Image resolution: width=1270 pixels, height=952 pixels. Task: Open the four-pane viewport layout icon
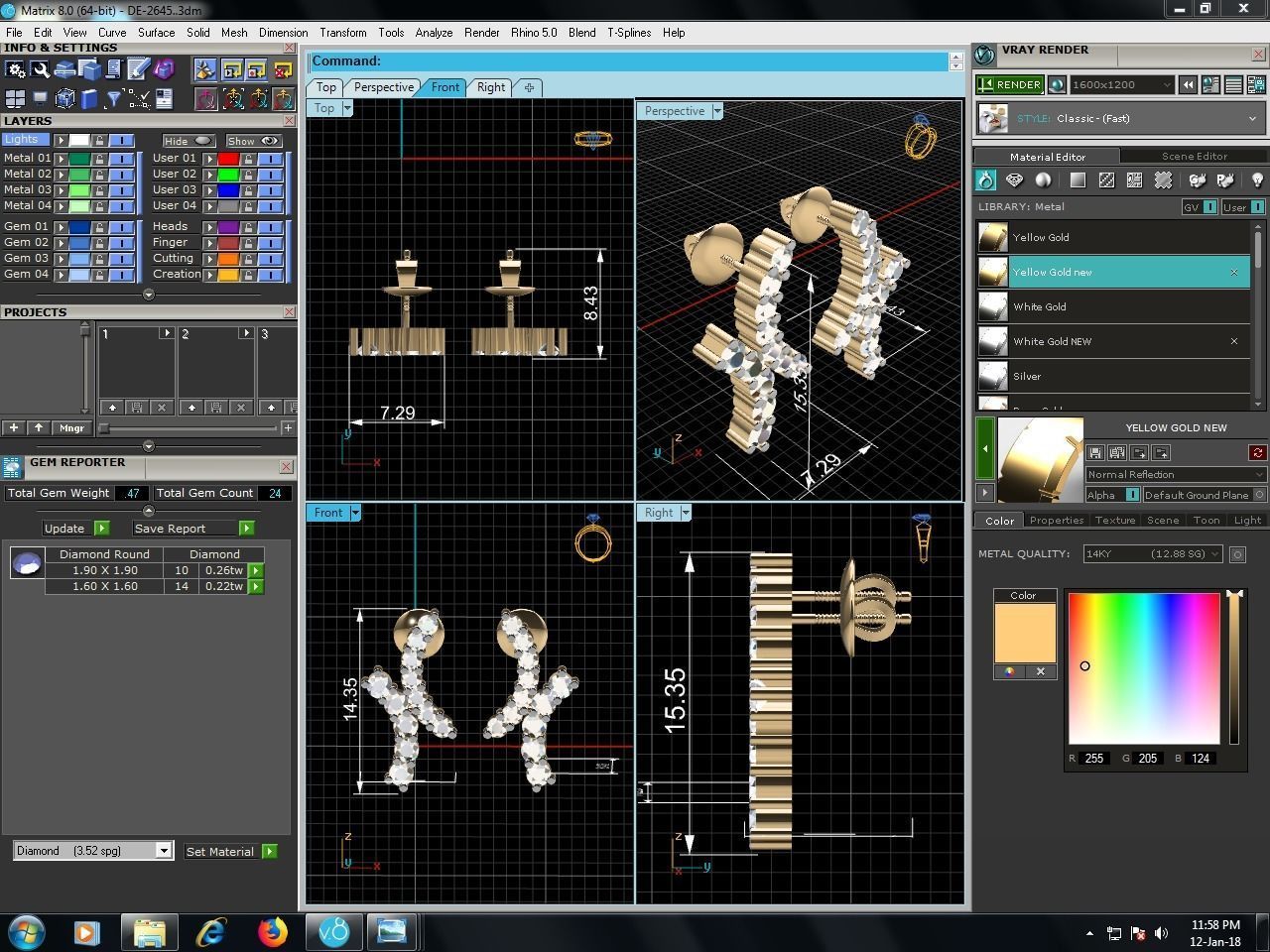15,98
